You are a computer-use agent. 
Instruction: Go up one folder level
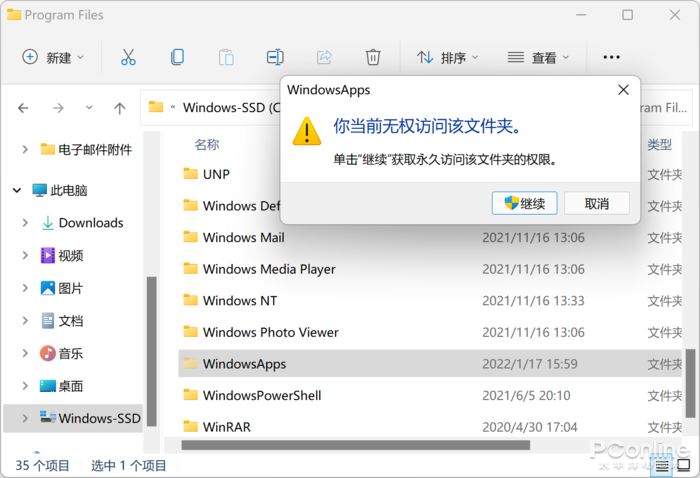[x=119, y=108]
